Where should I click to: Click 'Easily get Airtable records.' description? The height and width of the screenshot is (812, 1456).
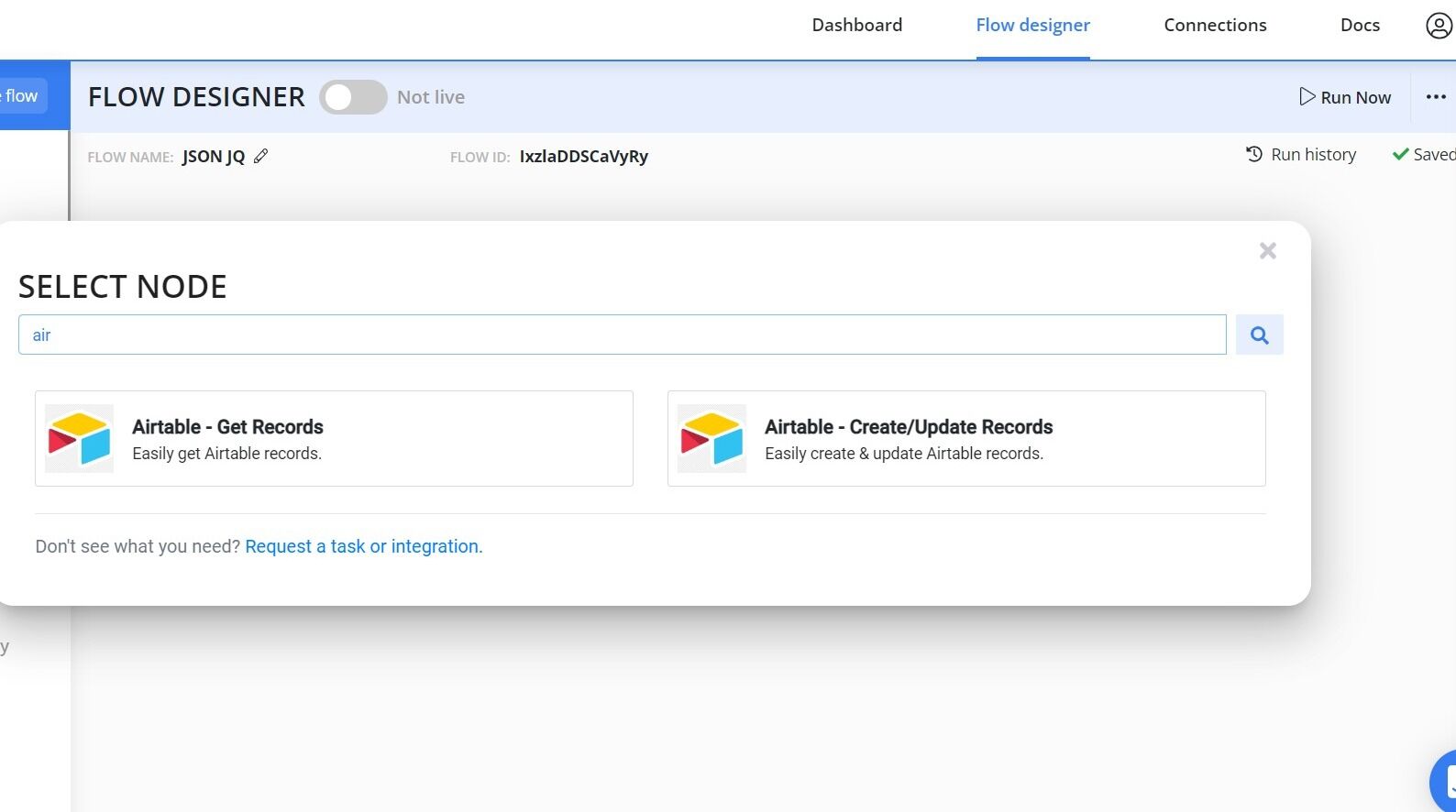[x=226, y=454]
